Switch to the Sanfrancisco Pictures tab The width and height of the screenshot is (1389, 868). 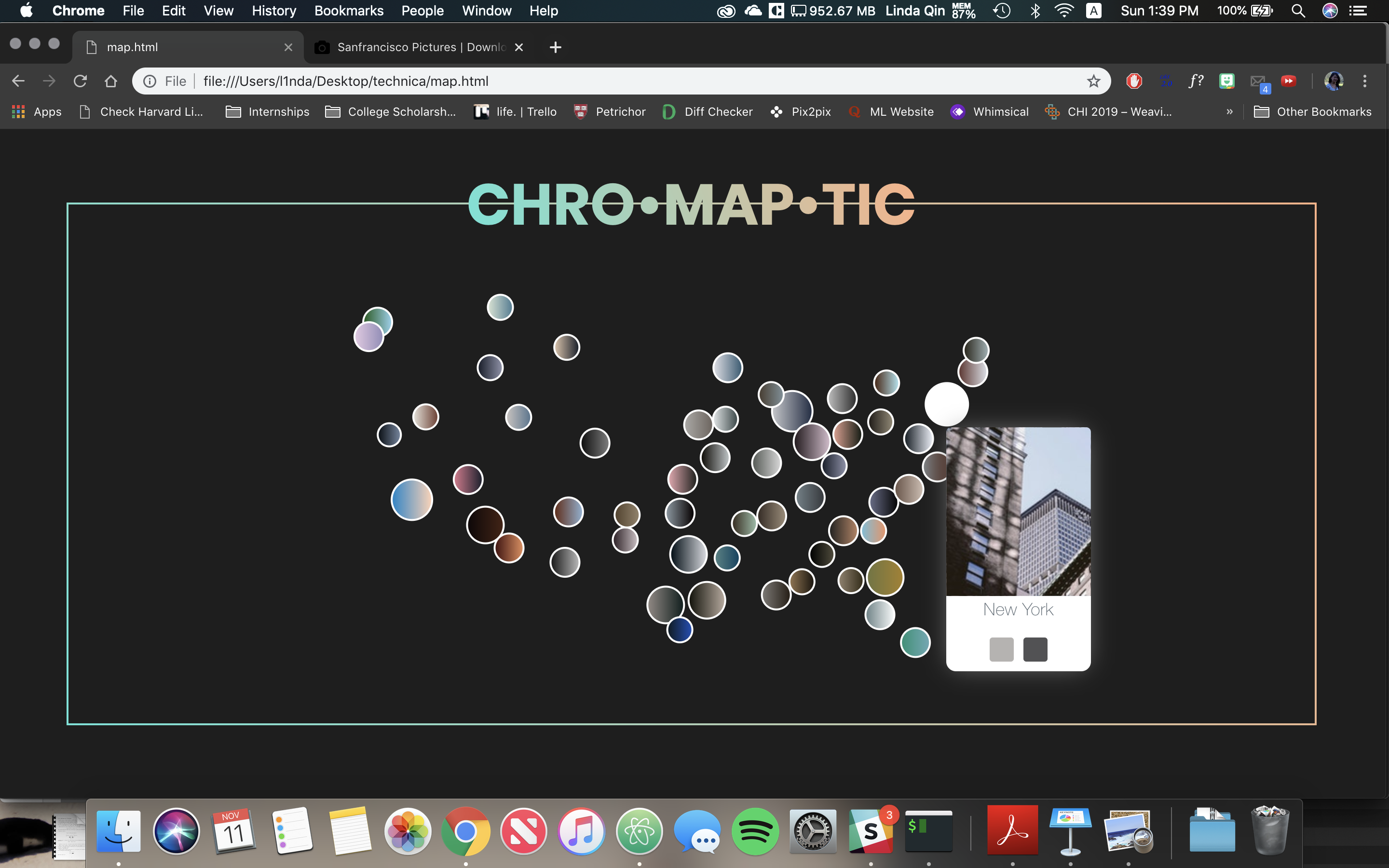point(413,47)
